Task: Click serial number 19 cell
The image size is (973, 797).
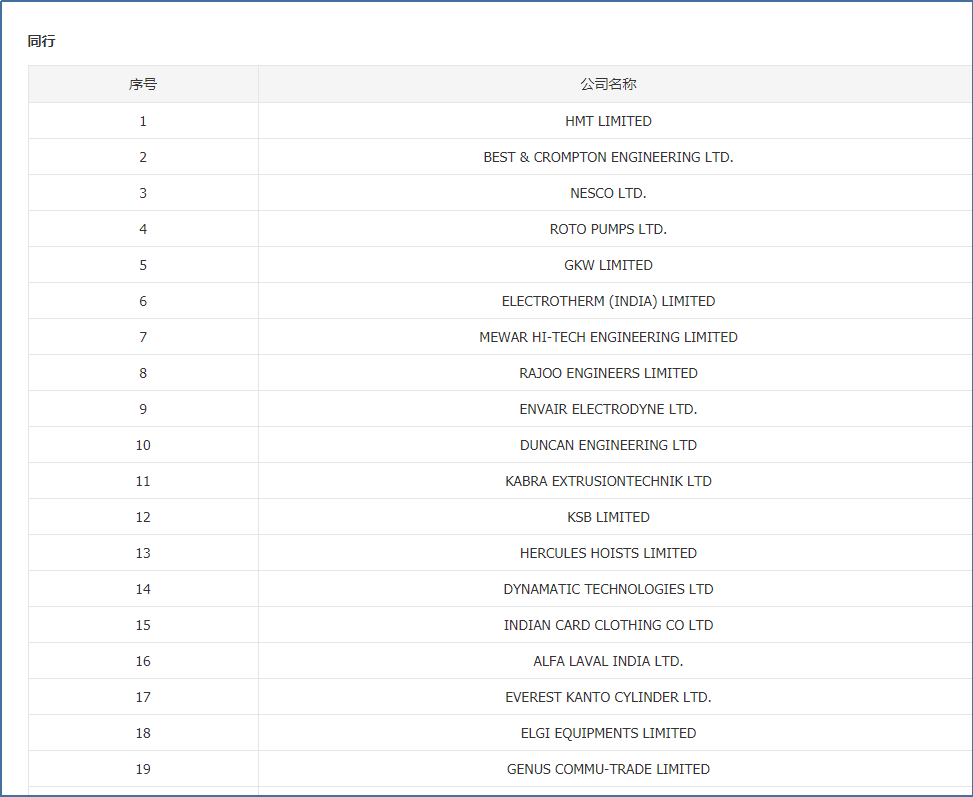Action: [x=143, y=769]
